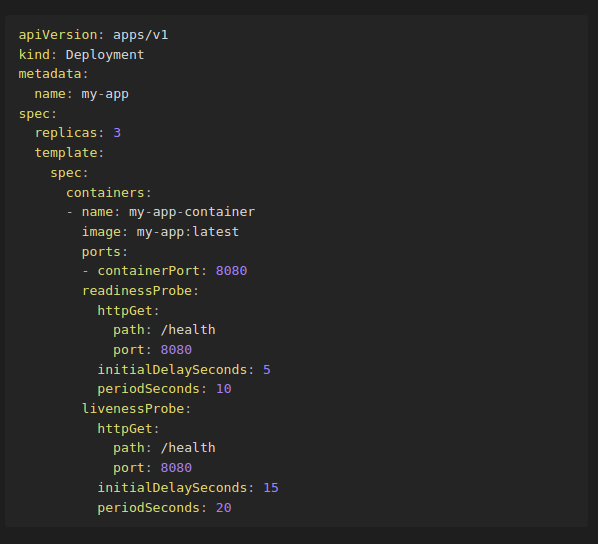
Task: Click the 'replicas: 3' line
Action: 78,133
